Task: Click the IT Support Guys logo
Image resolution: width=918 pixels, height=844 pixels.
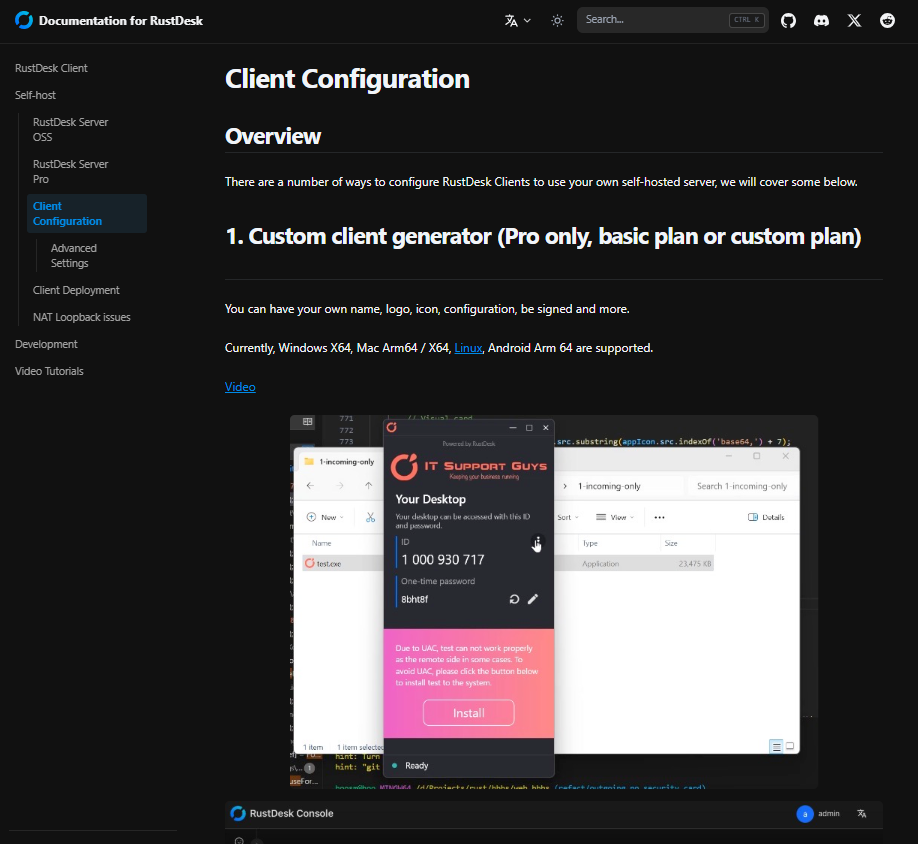Action: point(468,466)
